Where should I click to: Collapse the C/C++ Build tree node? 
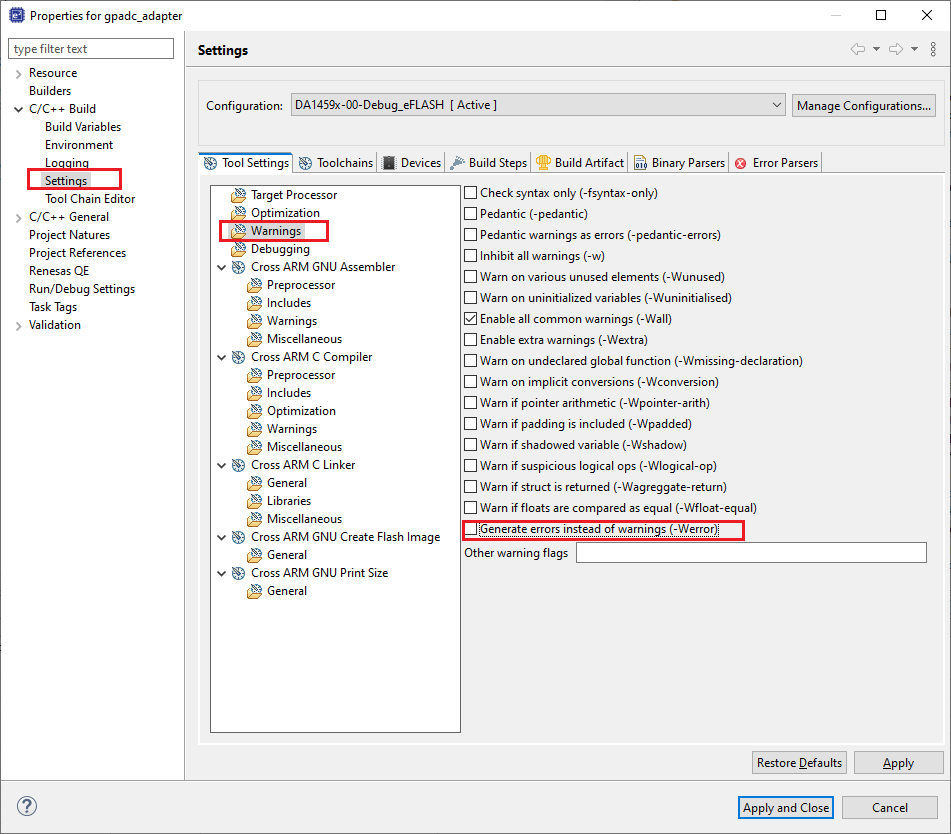(18, 110)
